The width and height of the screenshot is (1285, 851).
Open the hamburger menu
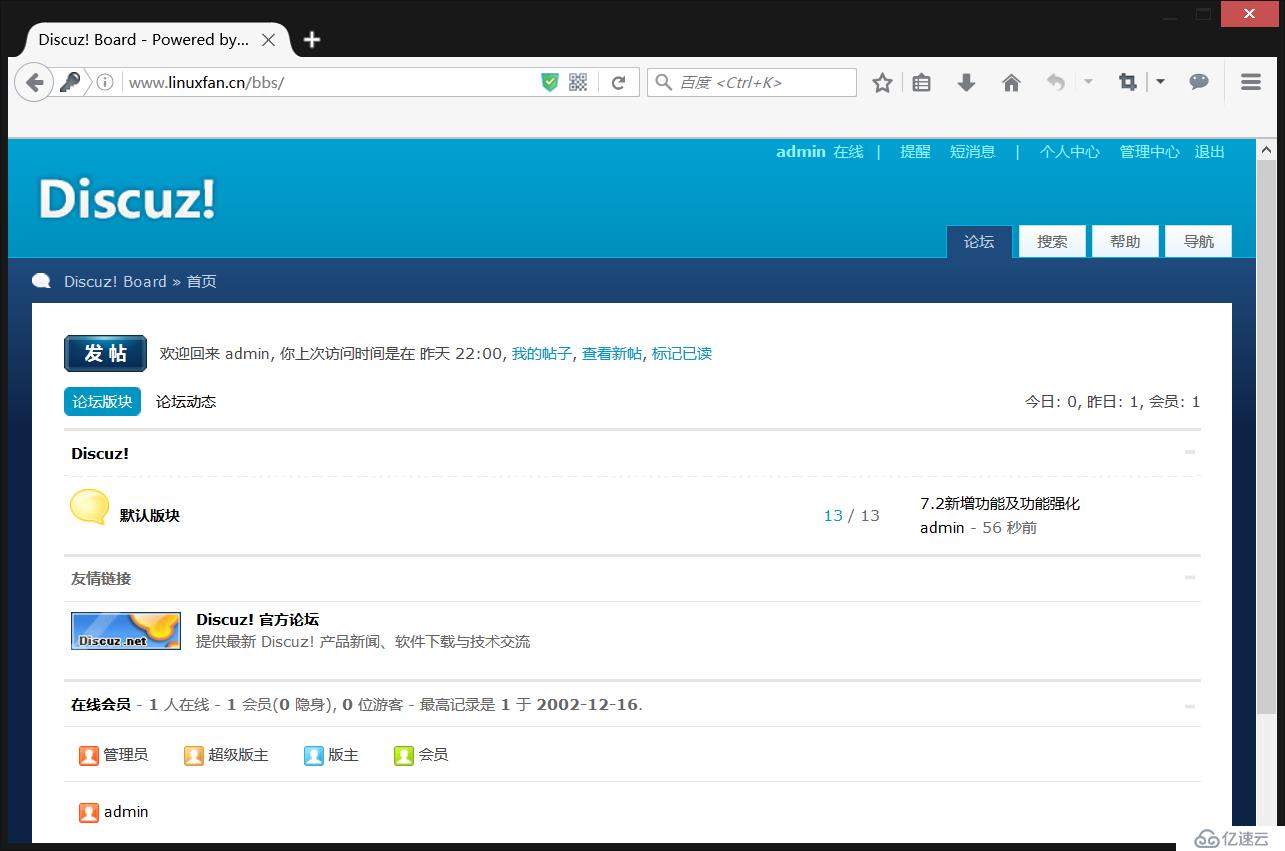click(x=1250, y=82)
